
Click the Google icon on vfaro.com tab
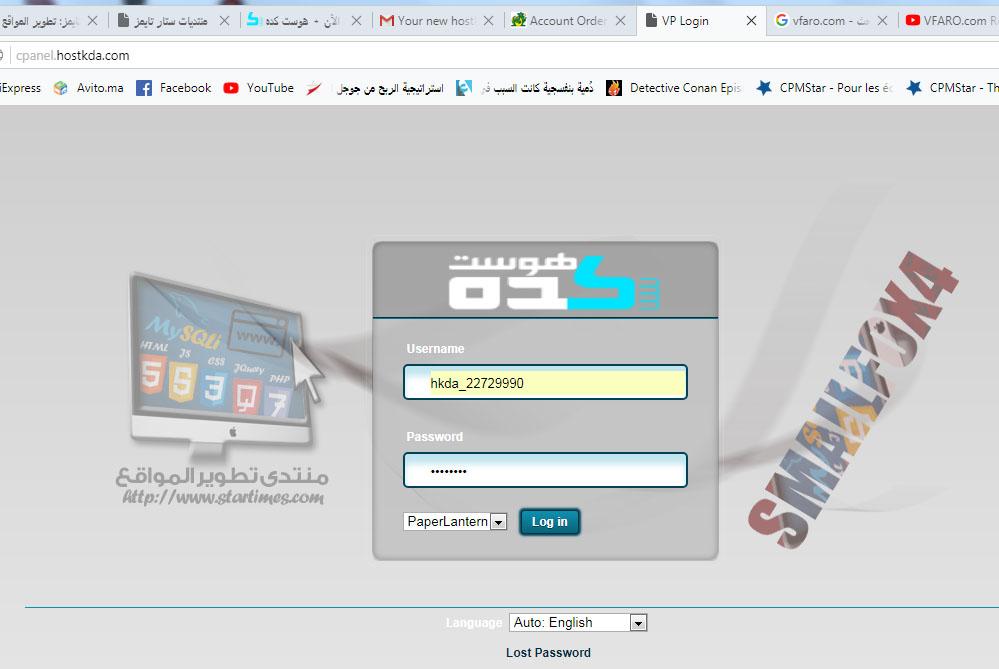coord(782,20)
